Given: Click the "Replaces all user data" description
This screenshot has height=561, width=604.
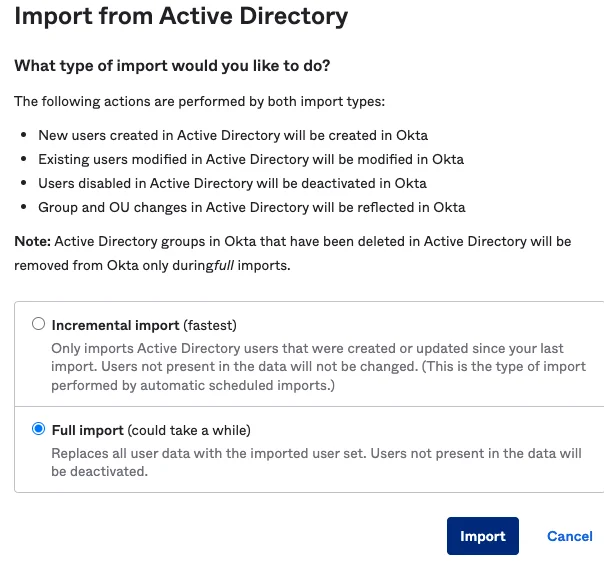Looking at the screenshot, I should [316, 462].
